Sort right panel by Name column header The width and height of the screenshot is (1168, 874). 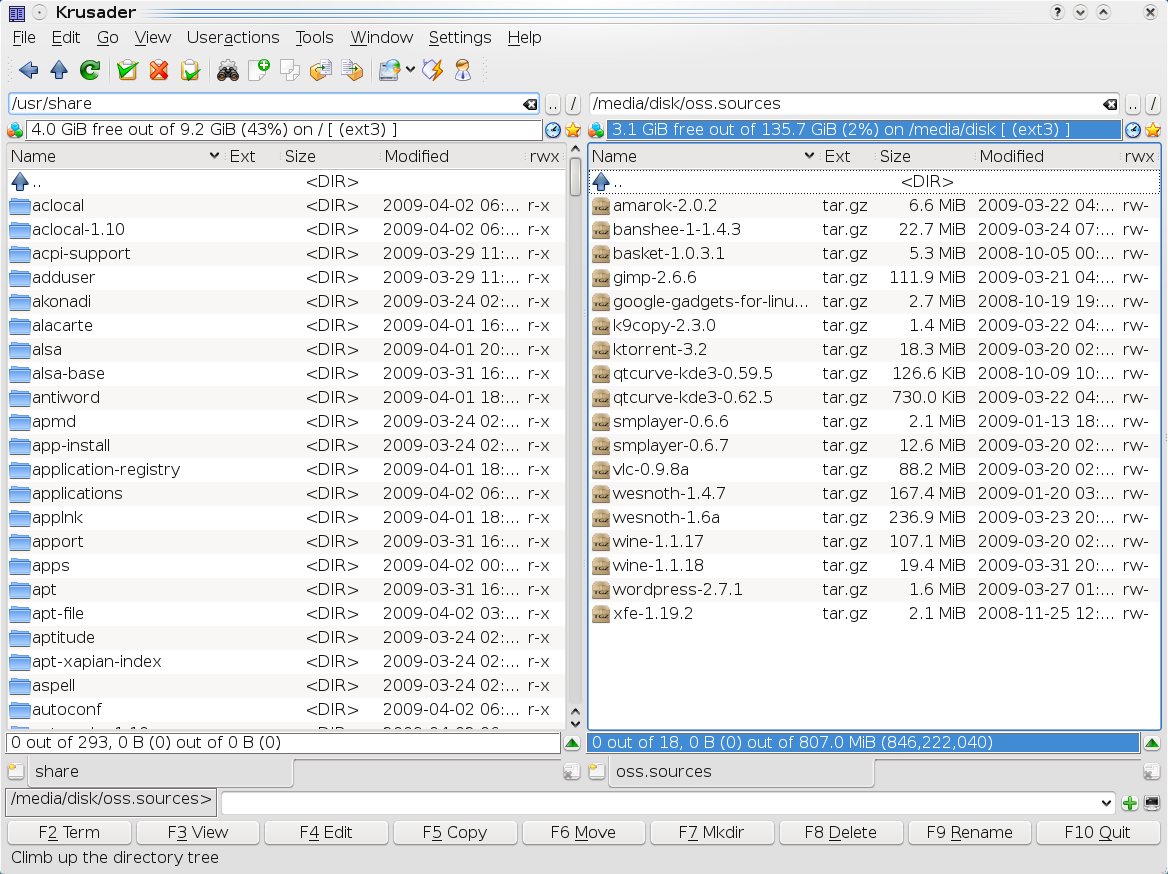702,156
